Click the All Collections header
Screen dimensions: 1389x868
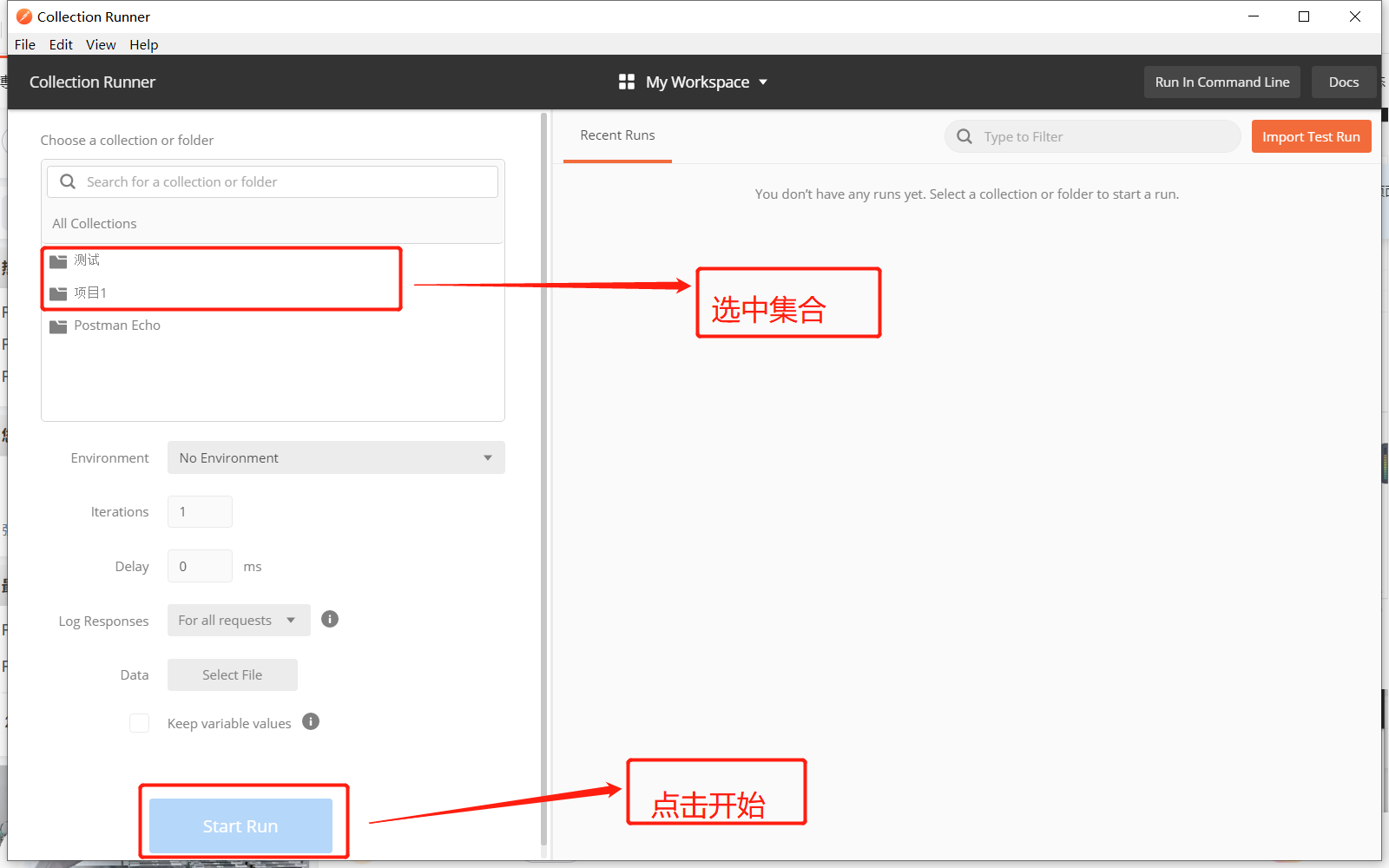(95, 223)
